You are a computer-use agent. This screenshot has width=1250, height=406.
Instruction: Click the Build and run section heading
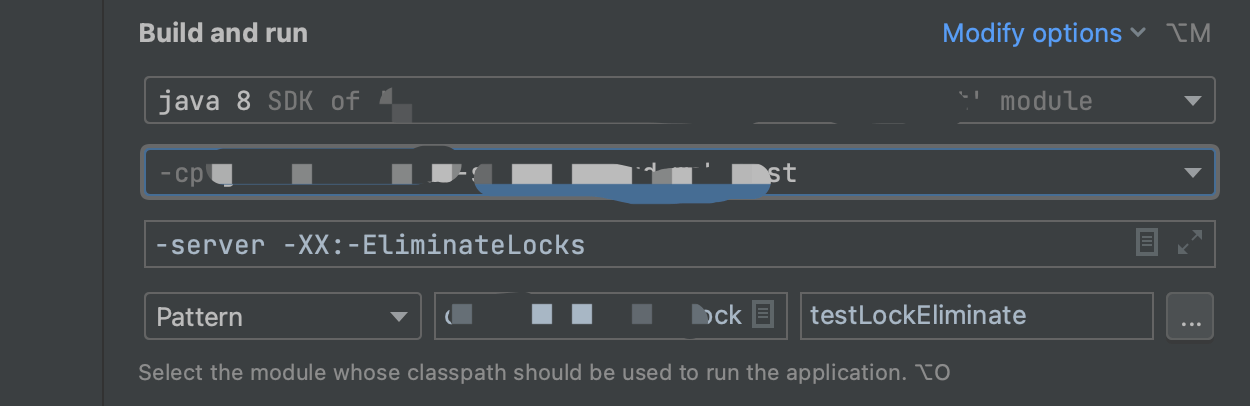point(223,33)
